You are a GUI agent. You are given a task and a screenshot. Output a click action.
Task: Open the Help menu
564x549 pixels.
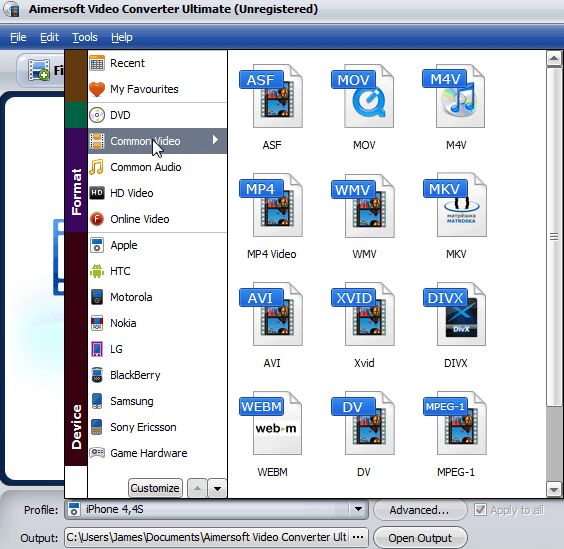[122, 37]
